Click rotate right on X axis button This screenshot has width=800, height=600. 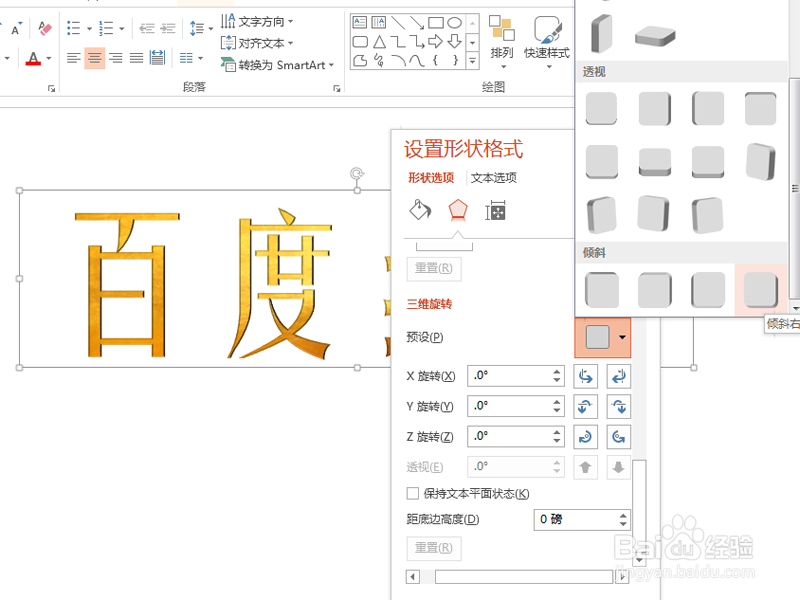[x=618, y=377]
